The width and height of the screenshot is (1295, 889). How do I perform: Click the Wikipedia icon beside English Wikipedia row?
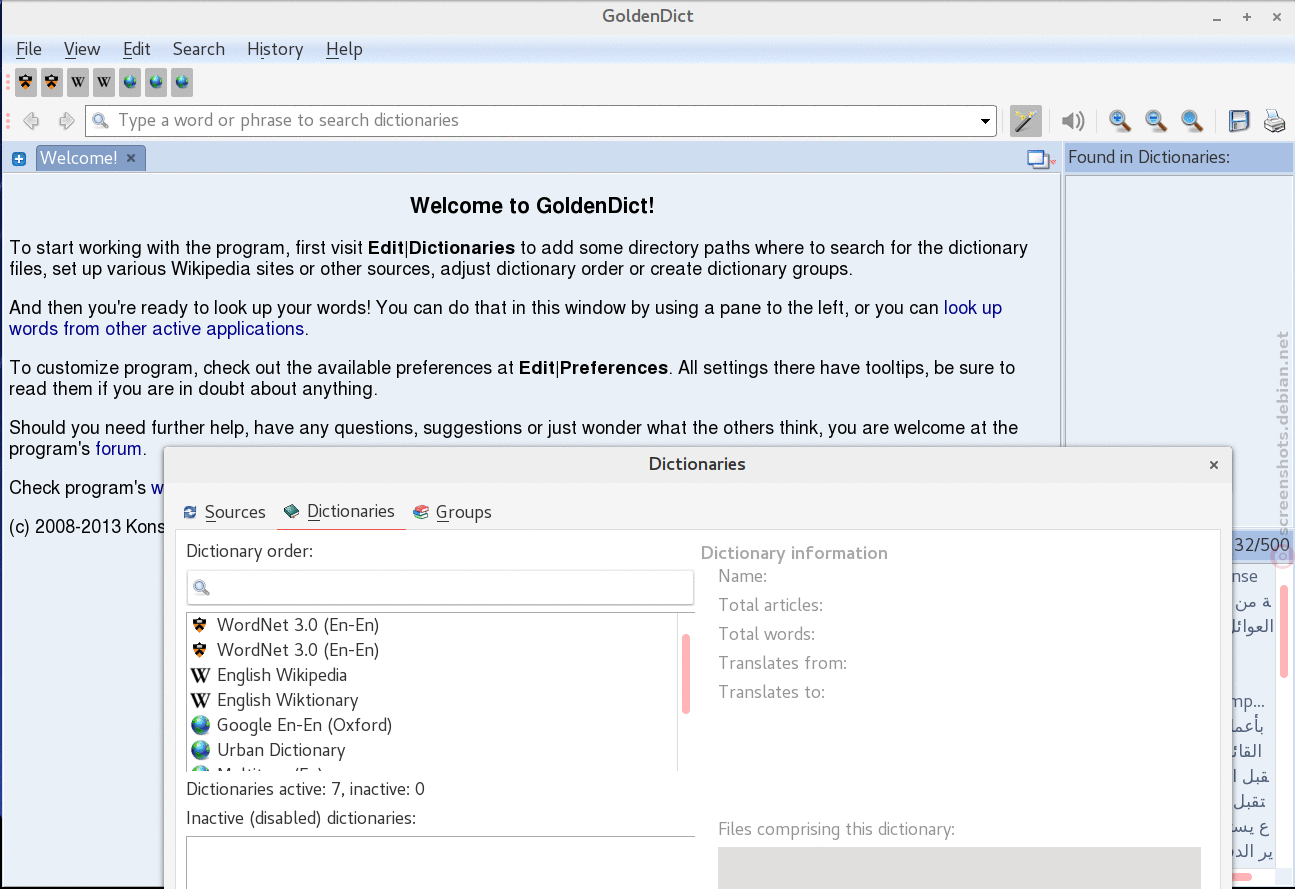[200, 675]
